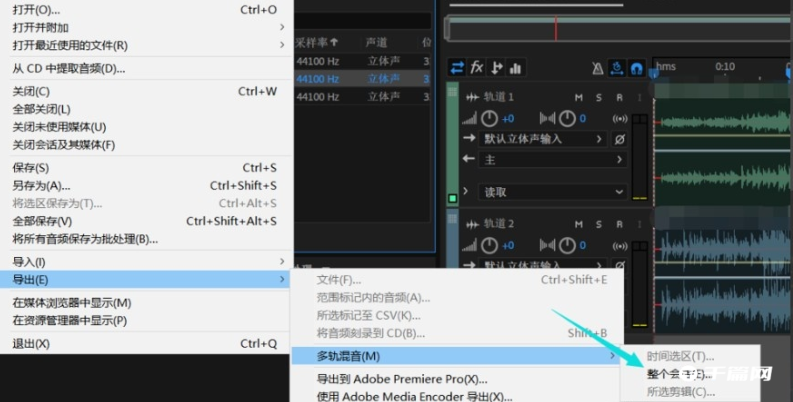Solo 轨道 1 with S button
Screen dimensions: 793x402
[x=599, y=98]
